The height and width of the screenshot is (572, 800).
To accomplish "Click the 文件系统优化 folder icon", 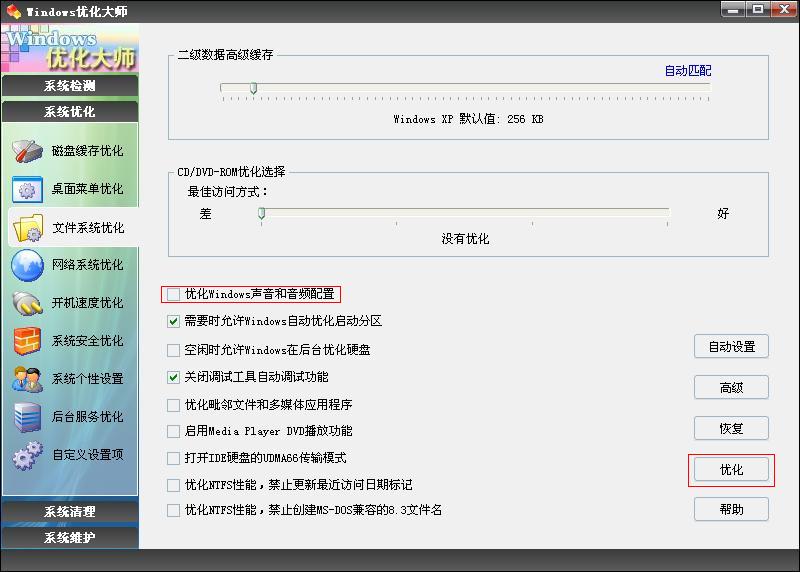I will click(x=28, y=228).
